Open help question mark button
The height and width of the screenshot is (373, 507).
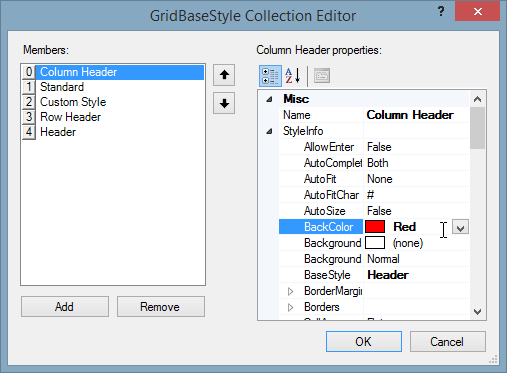point(441,12)
